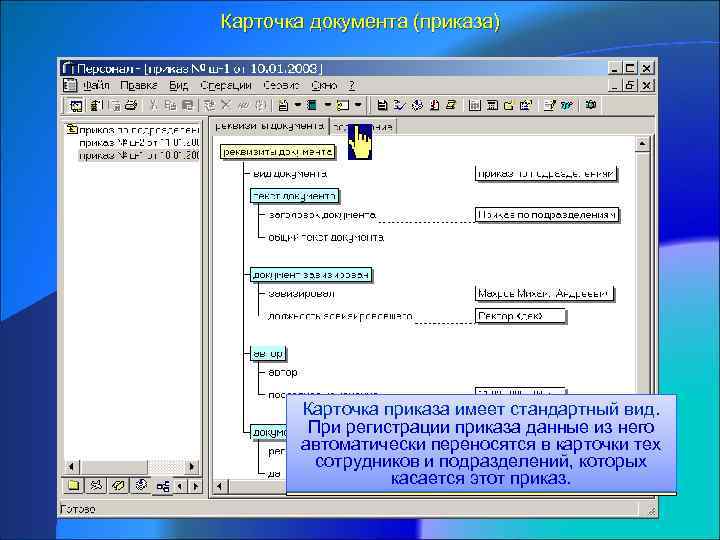Click the toolbar icon right of the window-frame icon
The height and width of the screenshot is (540, 720).
coord(96,106)
